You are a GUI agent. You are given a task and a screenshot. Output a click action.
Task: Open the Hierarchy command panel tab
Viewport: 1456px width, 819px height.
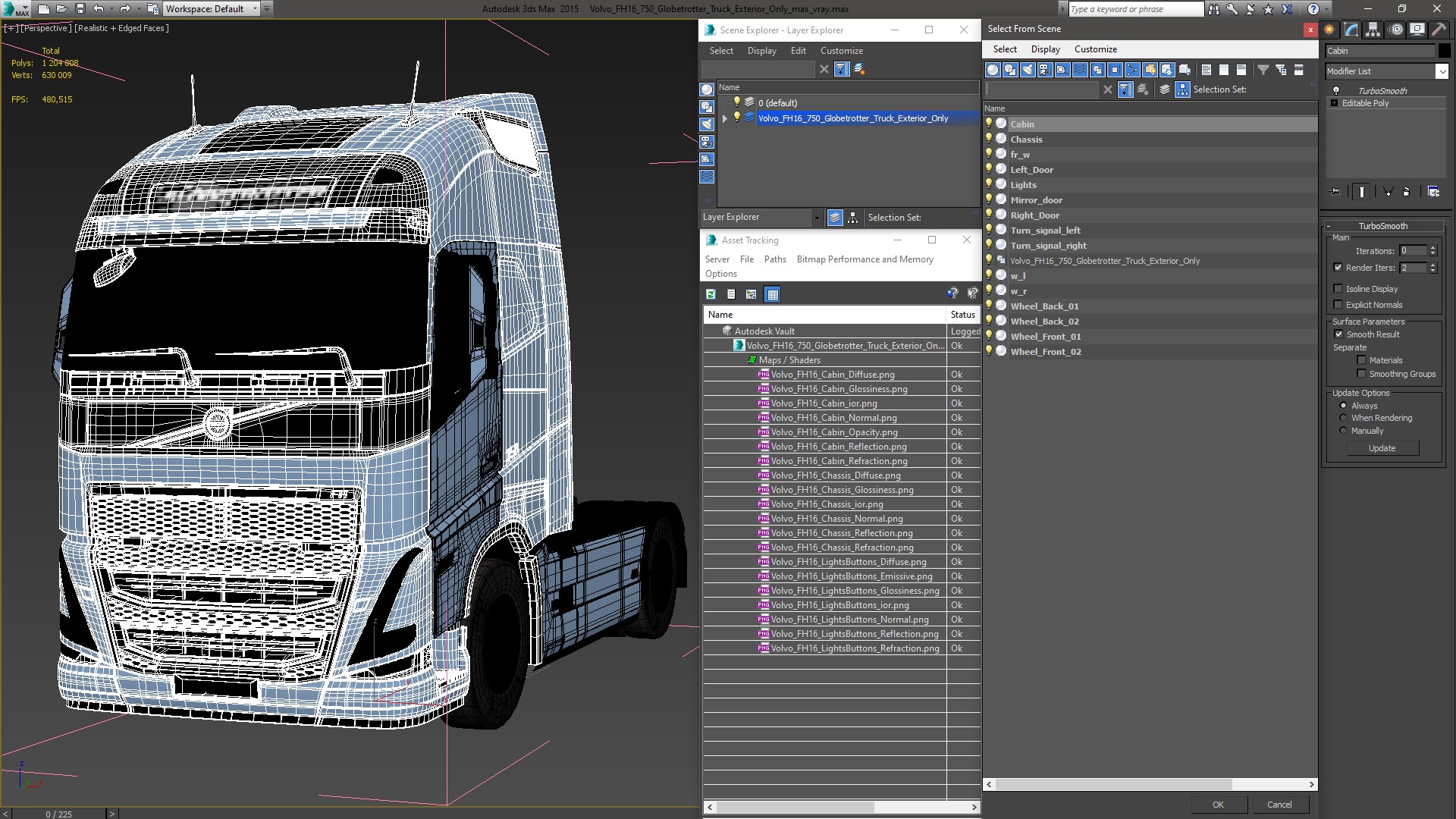(1373, 30)
